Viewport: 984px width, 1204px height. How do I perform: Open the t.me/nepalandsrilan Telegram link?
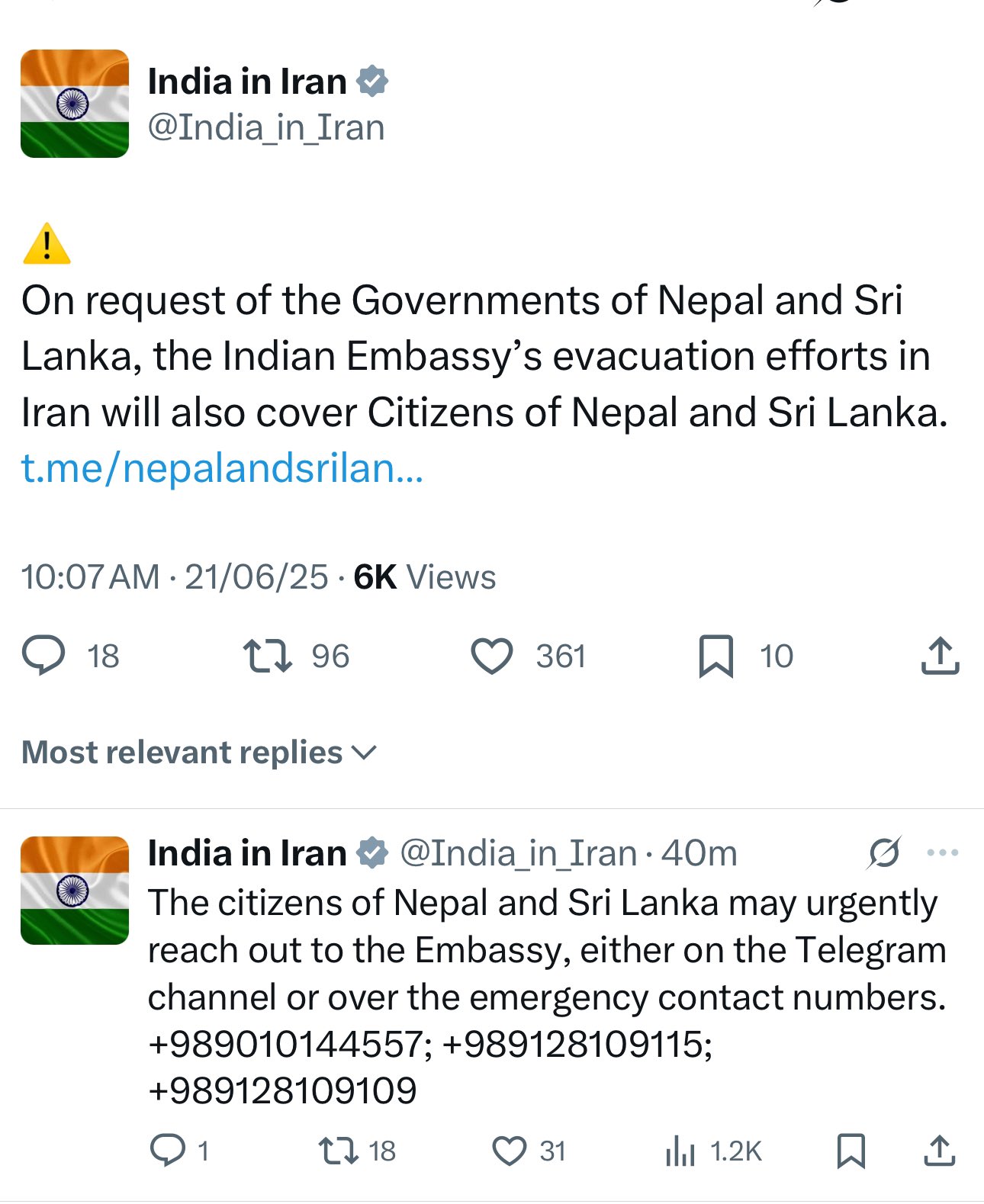(x=222, y=468)
